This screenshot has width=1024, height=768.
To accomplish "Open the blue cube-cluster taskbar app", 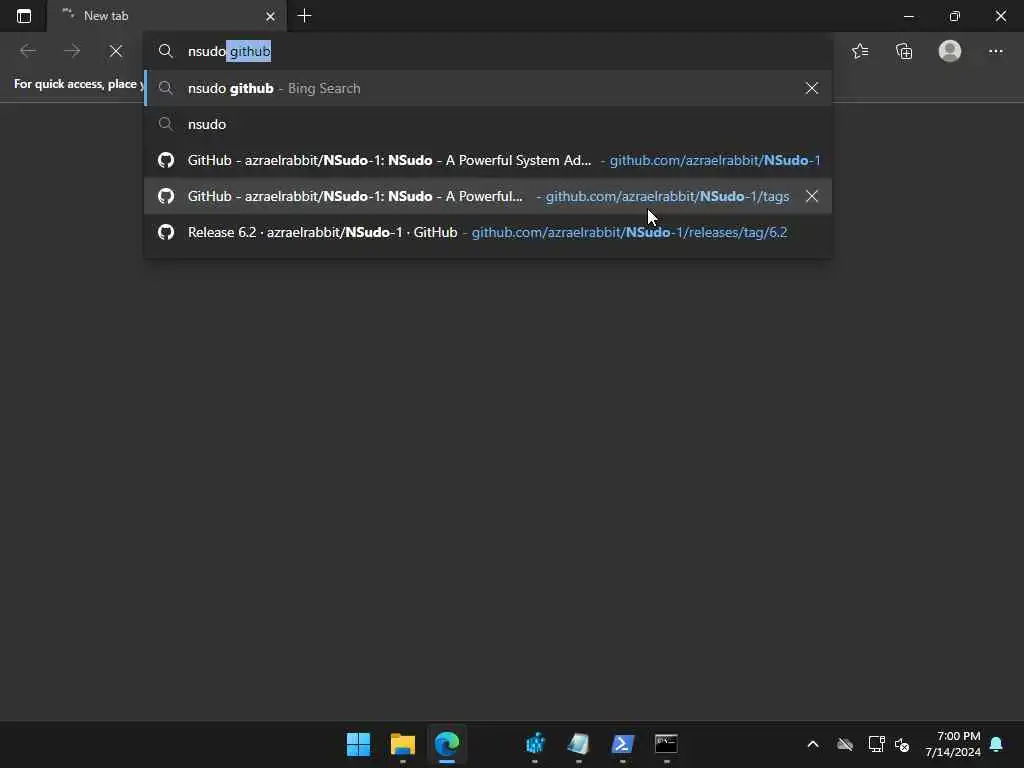I will click(535, 744).
